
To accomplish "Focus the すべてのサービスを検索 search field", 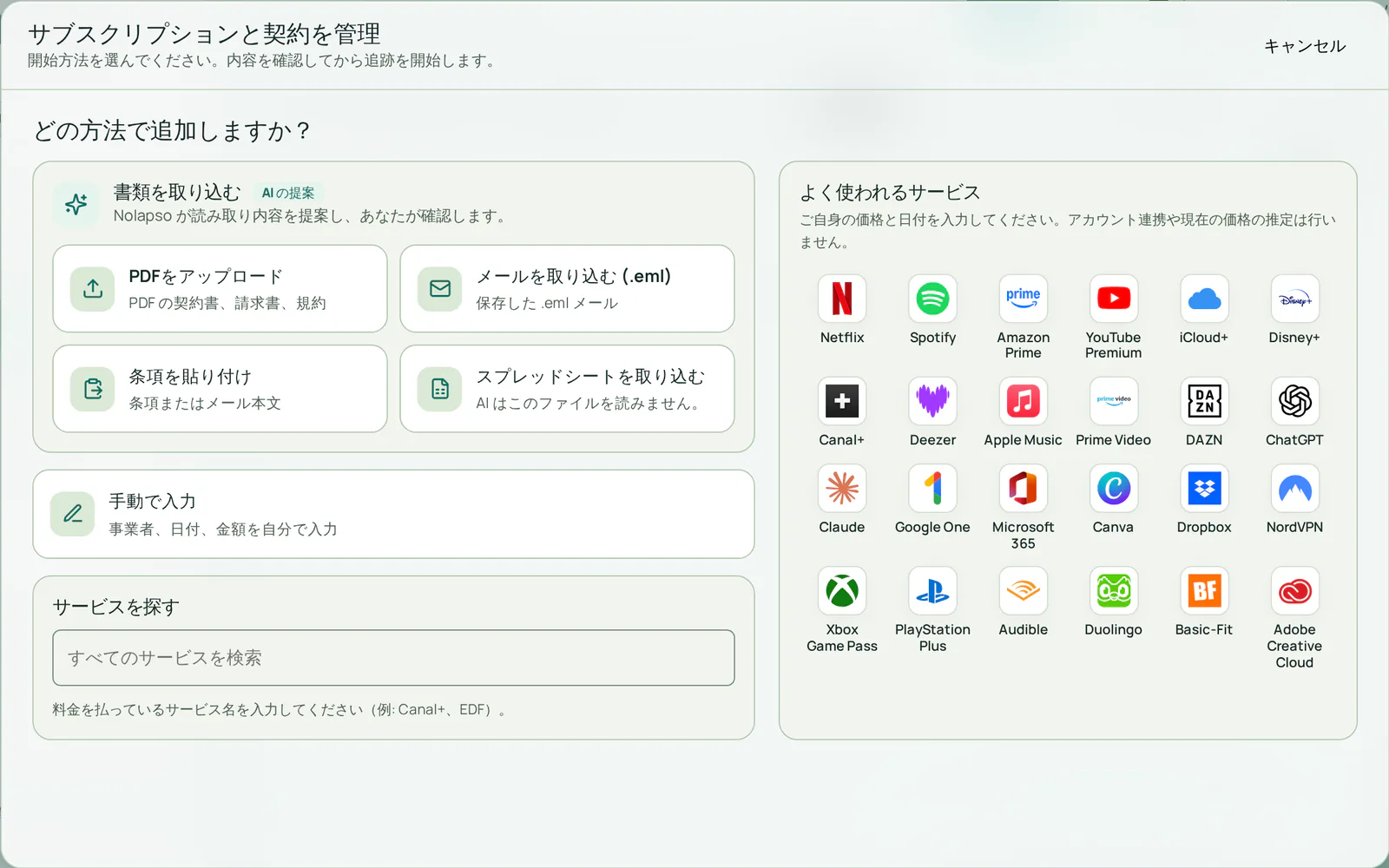I will [393, 658].
